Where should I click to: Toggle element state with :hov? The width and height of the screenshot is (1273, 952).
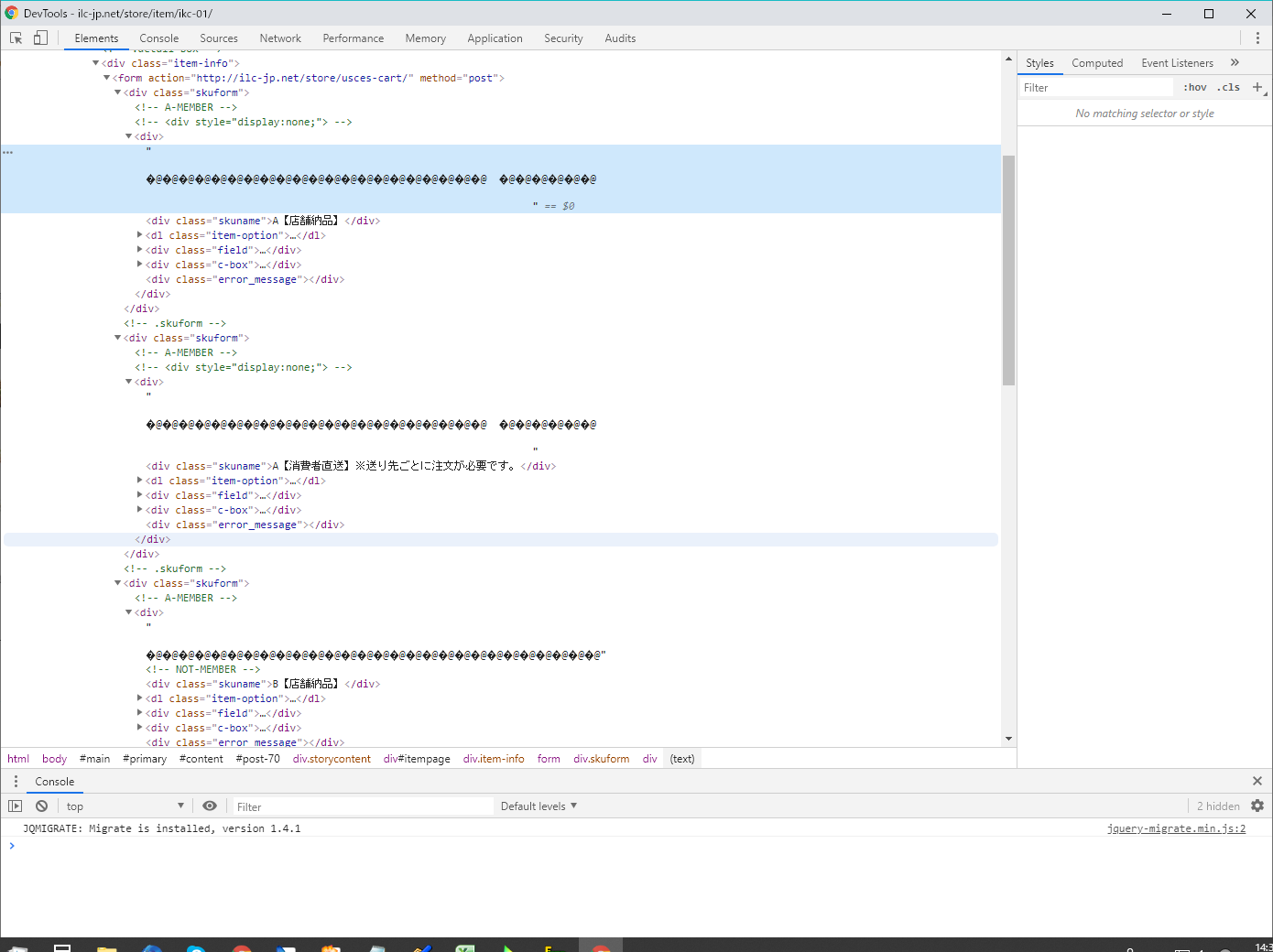pos(1195,87)
